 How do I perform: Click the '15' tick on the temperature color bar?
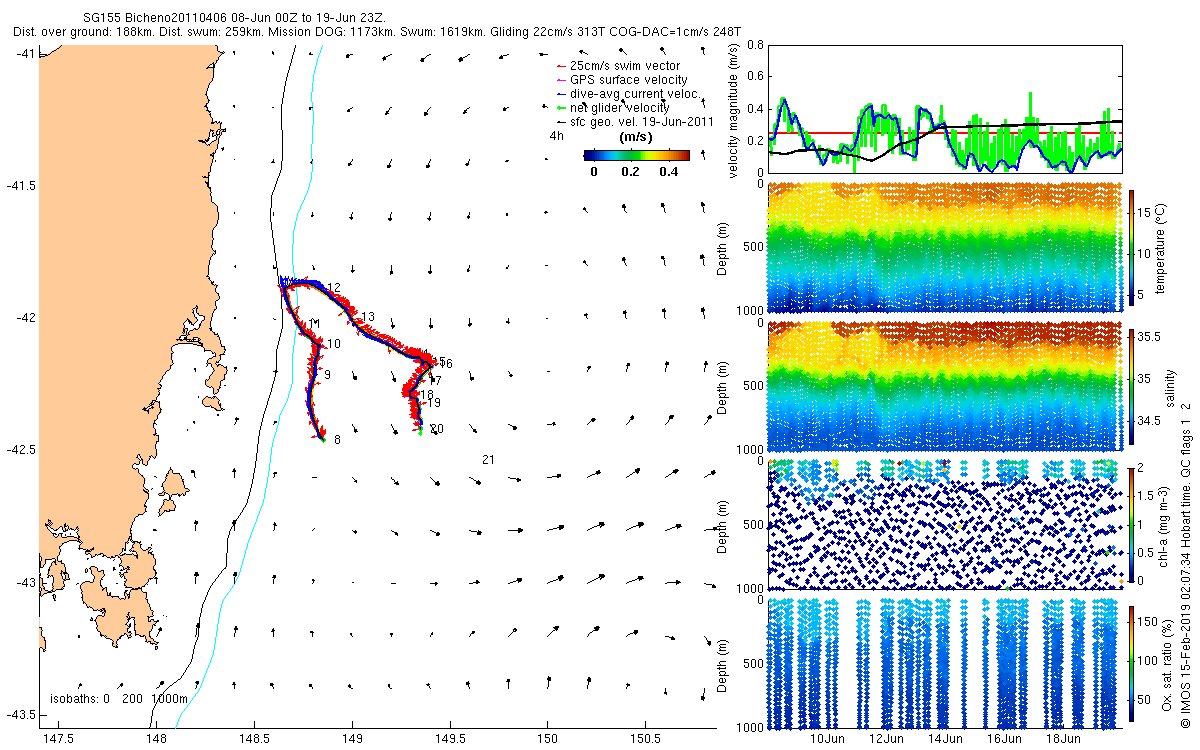(x=1146, y=212)
